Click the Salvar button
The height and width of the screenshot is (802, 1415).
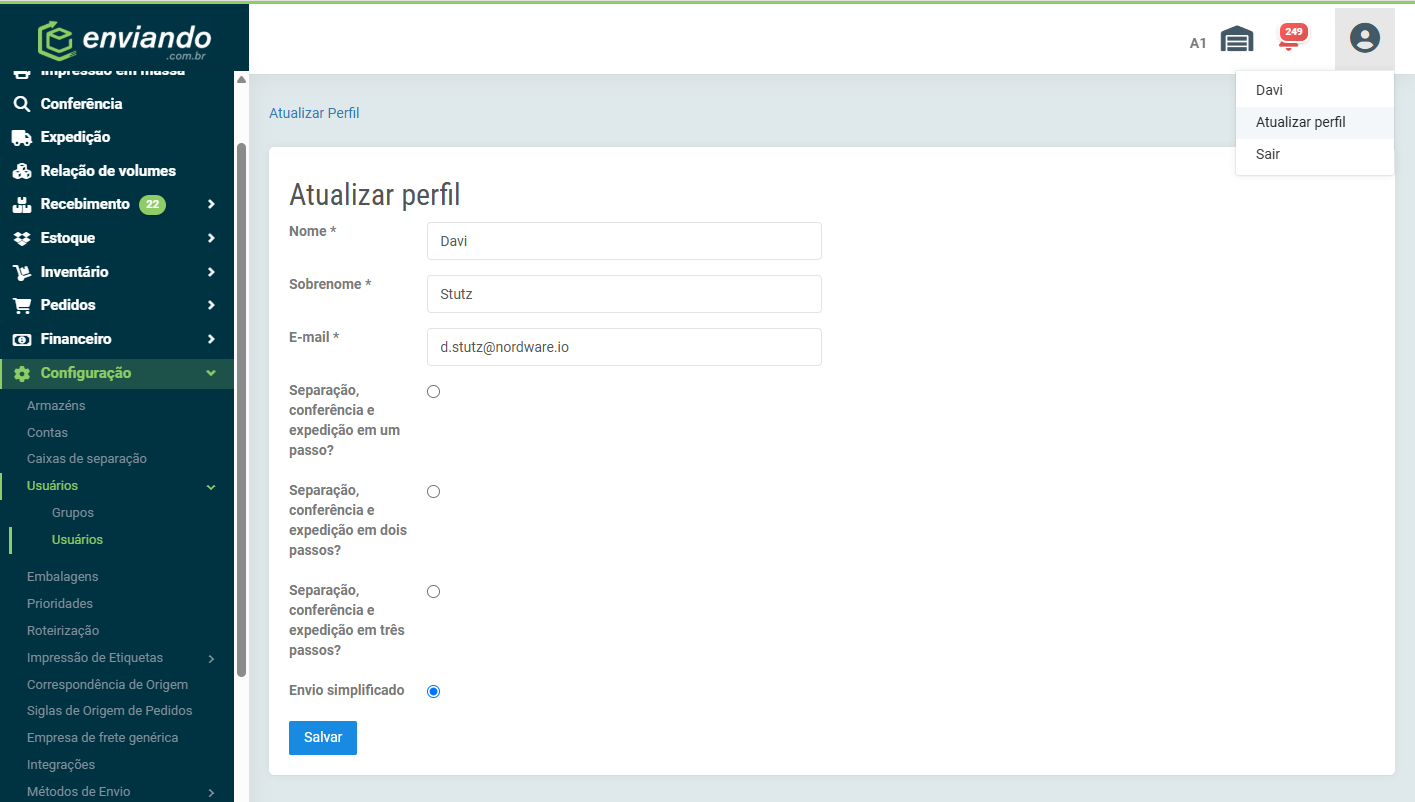coord(323,737)
